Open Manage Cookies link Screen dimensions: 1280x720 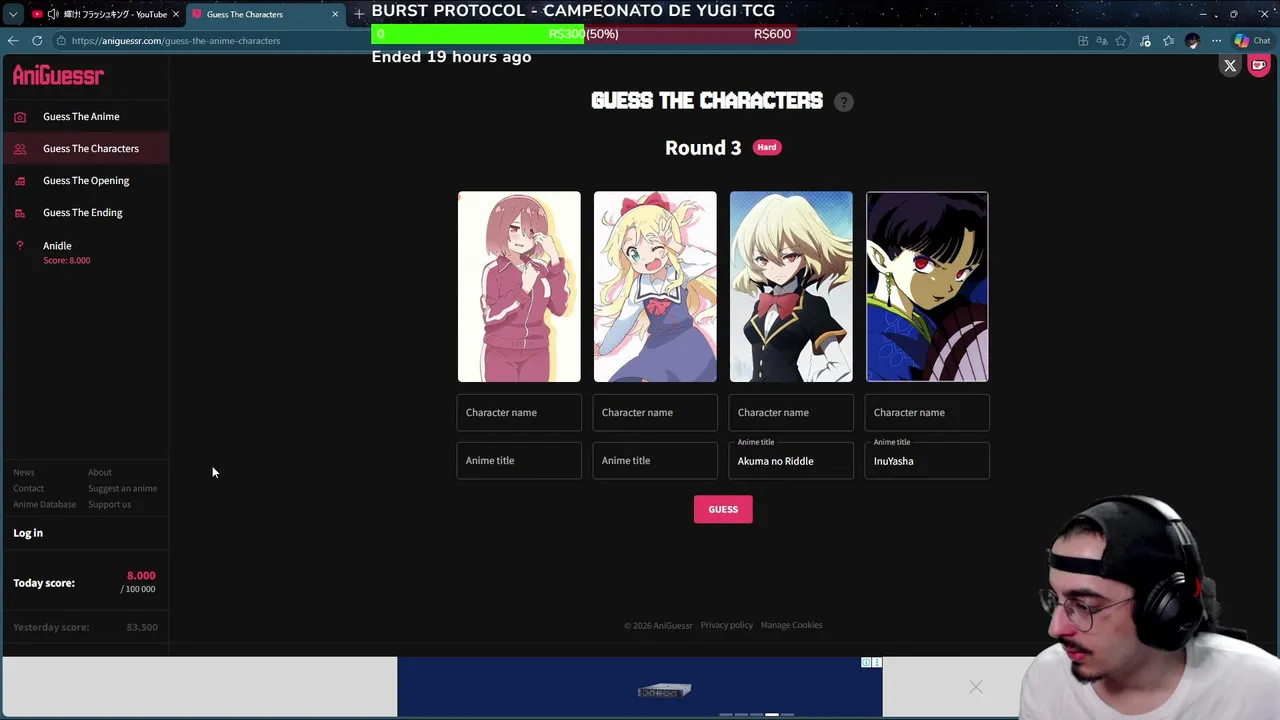(792, 625)
